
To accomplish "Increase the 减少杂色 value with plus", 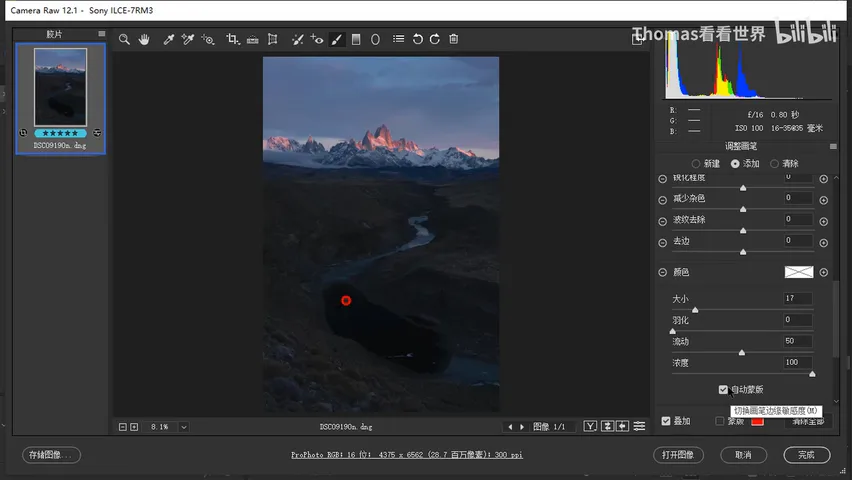I will pos(824,200).
